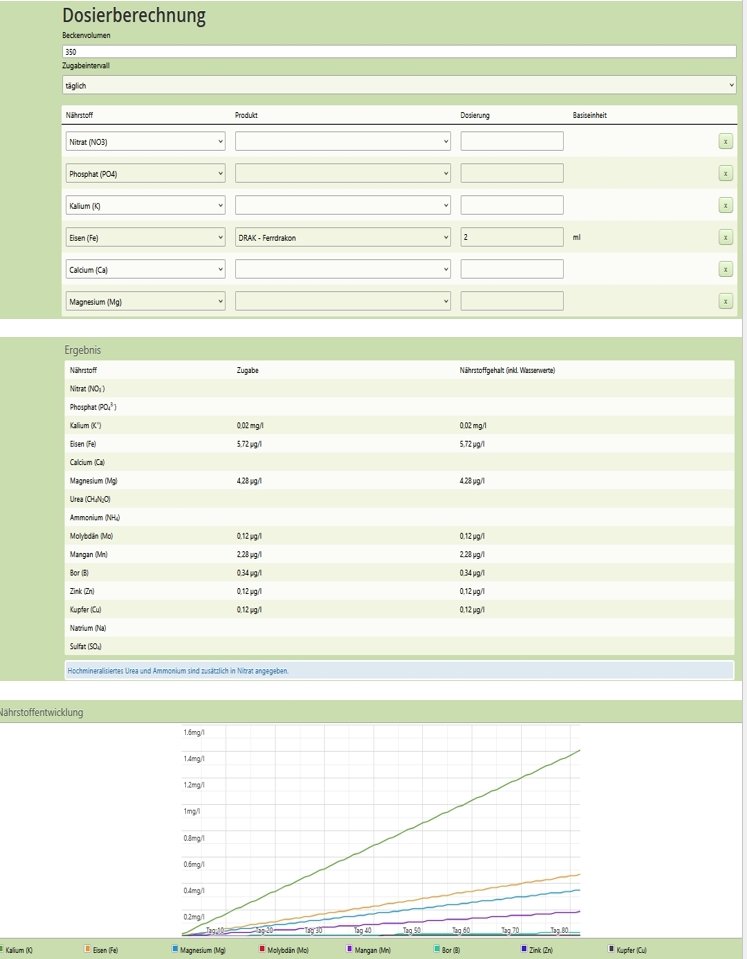Click Kupfer (Cu) legend item
Screen dimensions: 747x959
[x=630, y=949]
